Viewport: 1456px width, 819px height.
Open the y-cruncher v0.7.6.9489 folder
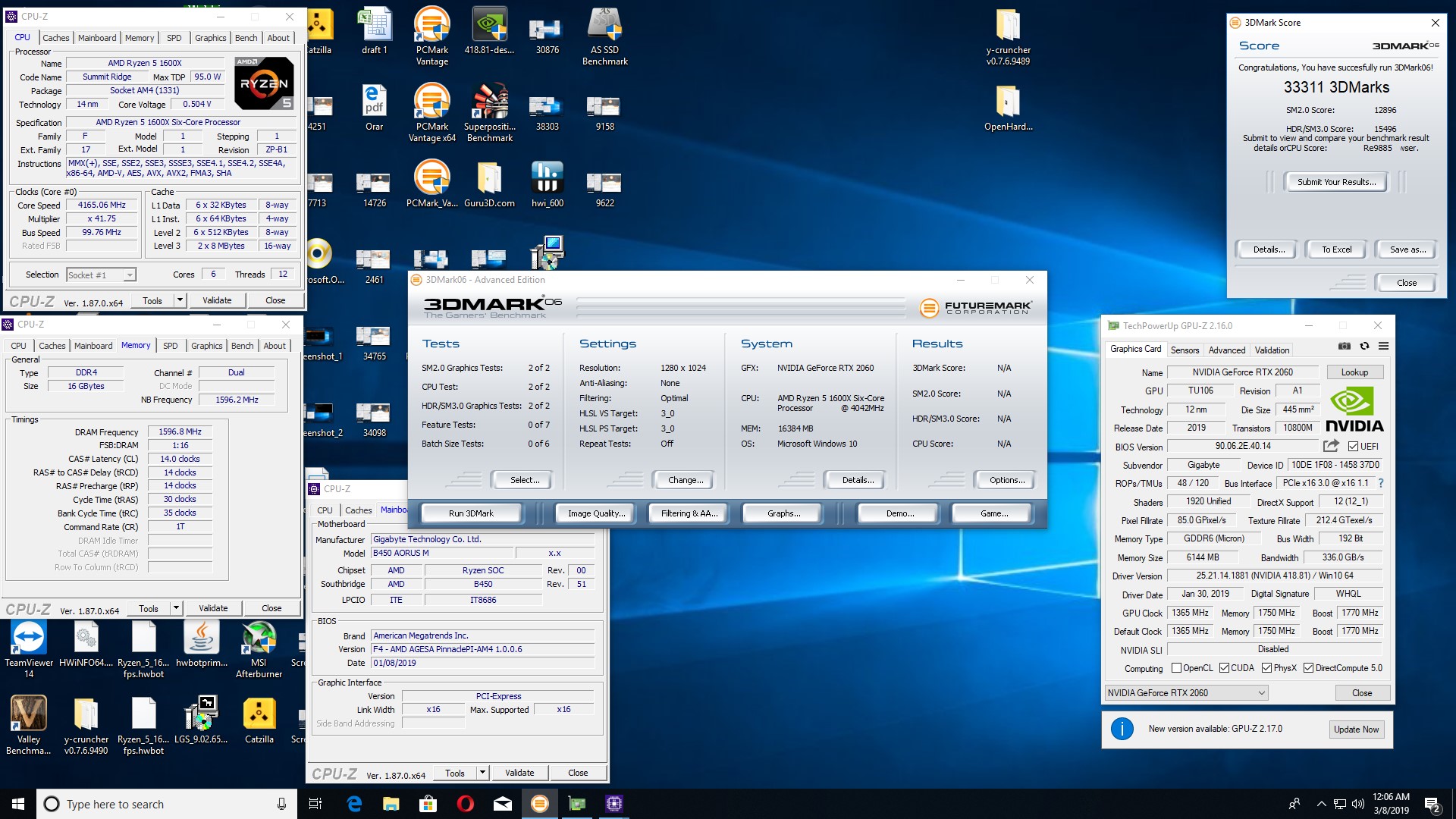pyautogui.click(x=1008, y=36)
